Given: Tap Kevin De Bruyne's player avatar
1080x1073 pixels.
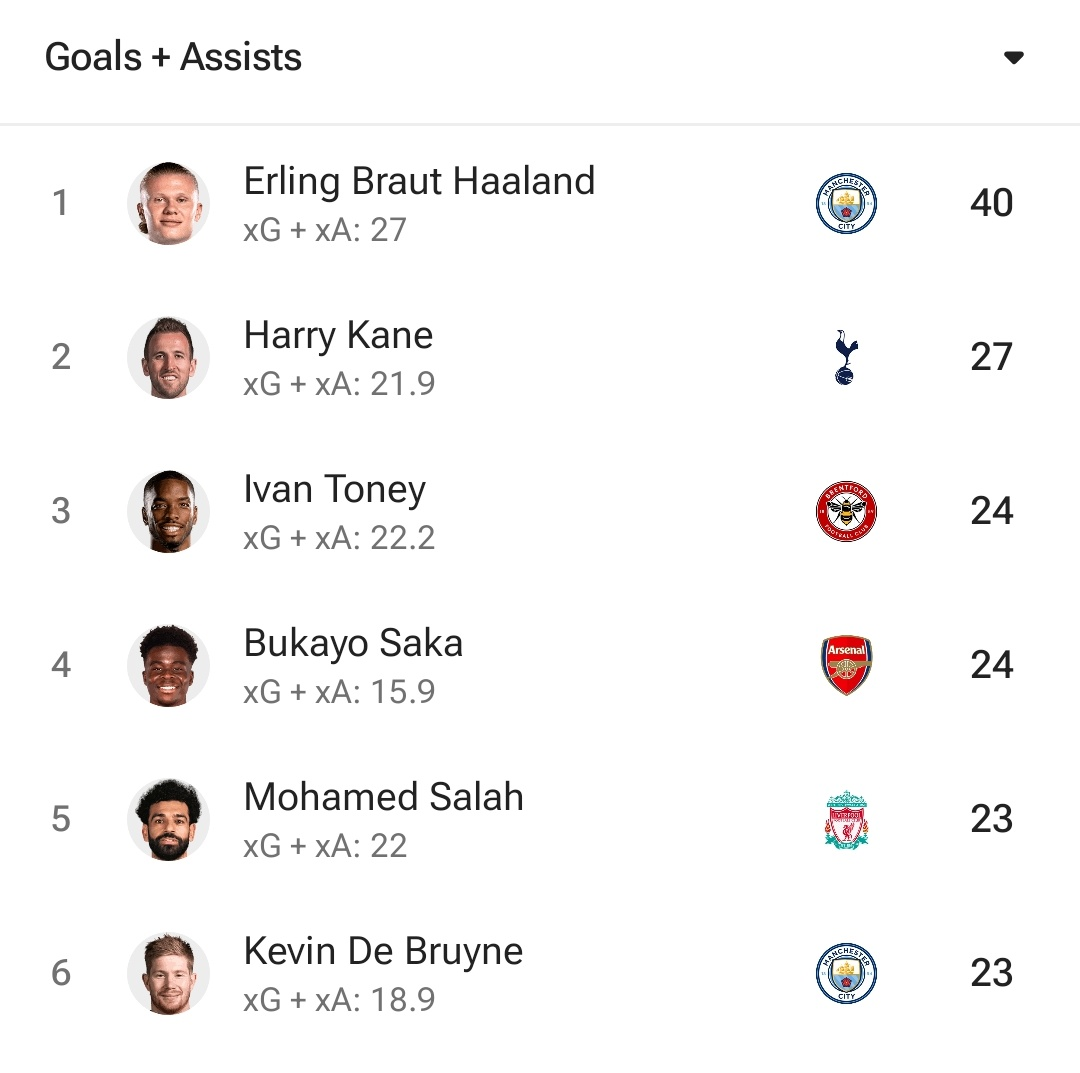Looking at the screenshot, I should pos(168,973).
